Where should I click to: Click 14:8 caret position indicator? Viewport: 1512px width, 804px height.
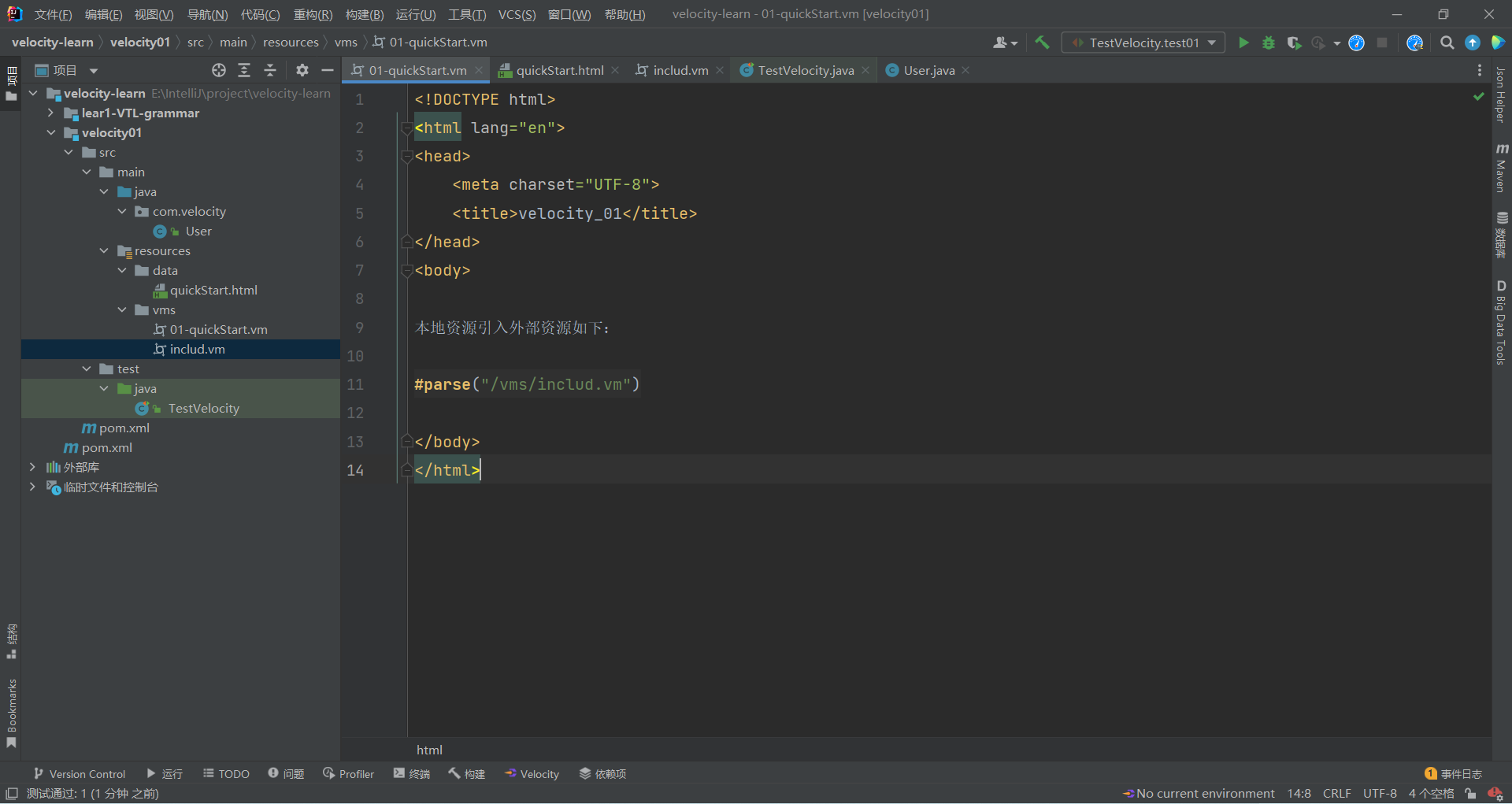coord(1299,794)
